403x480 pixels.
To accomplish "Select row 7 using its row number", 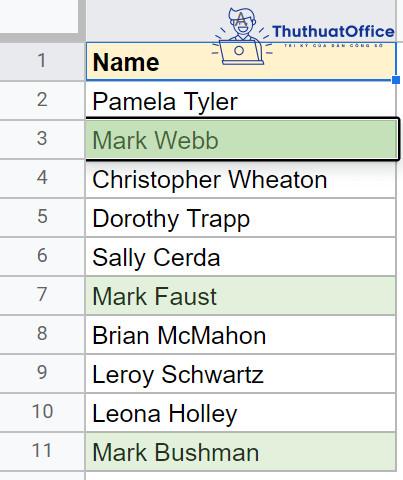I will (42, 295).
